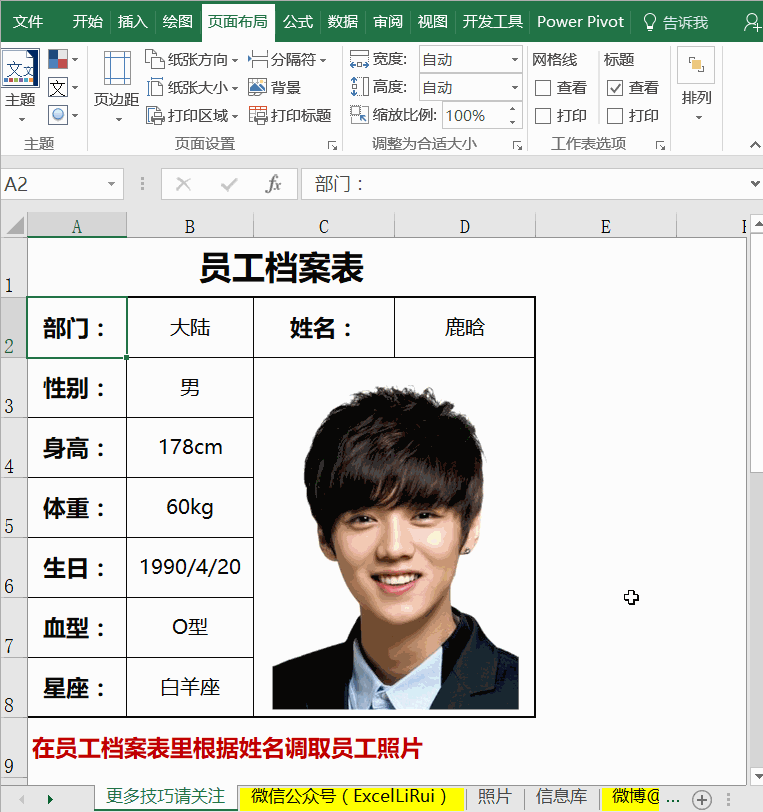Screen dimensions: 763x812
Task: Open 工作表选项 dialog launcher
Action: coord(660,146)
